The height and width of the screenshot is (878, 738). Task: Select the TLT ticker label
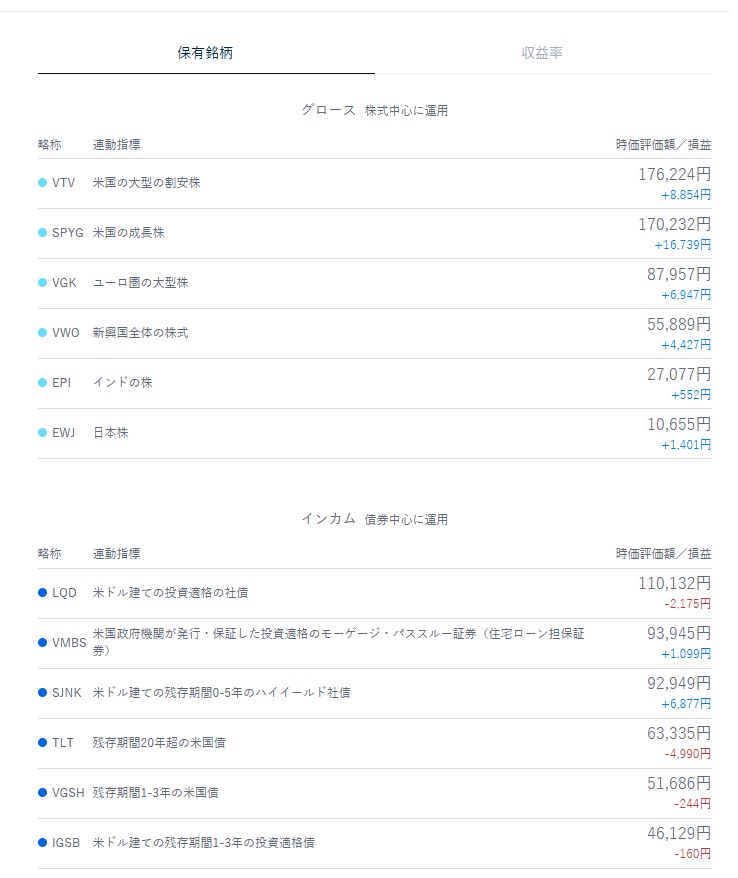click(x=63, y=742)
